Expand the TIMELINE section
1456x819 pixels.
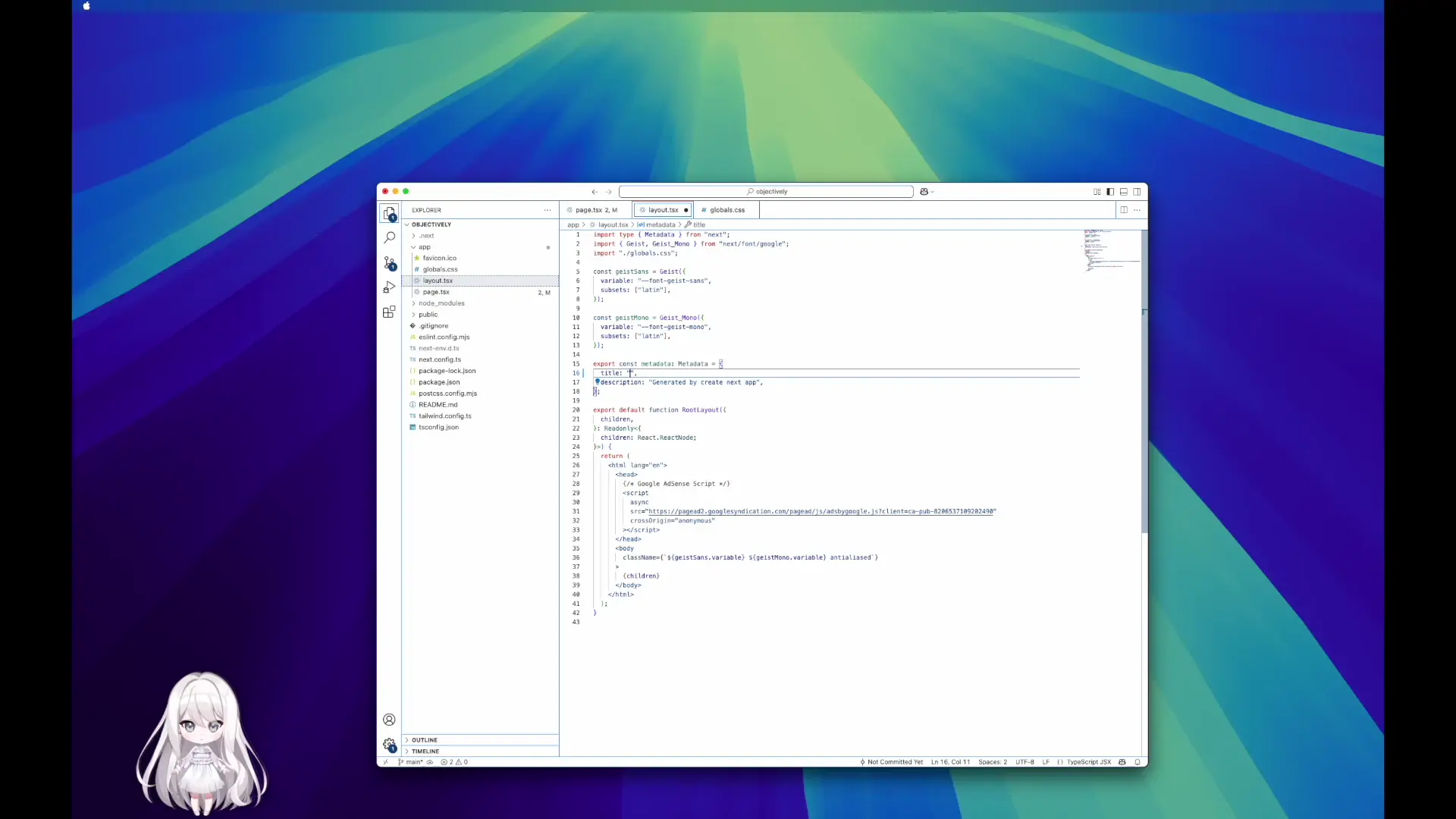pyautogui.click(x=481, y=752)
